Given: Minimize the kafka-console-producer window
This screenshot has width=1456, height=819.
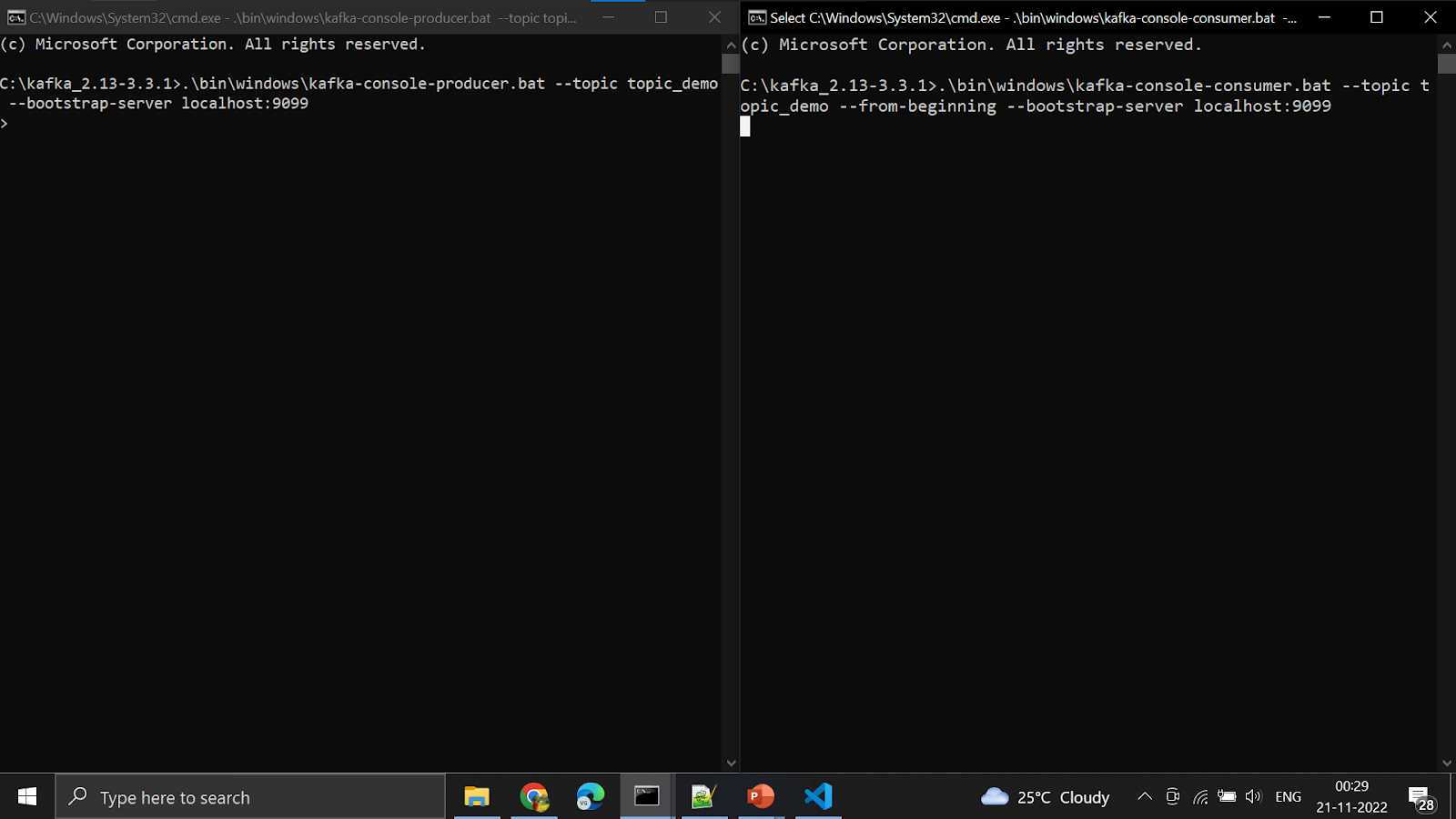Looking at the screenshot, I should 608,17.
